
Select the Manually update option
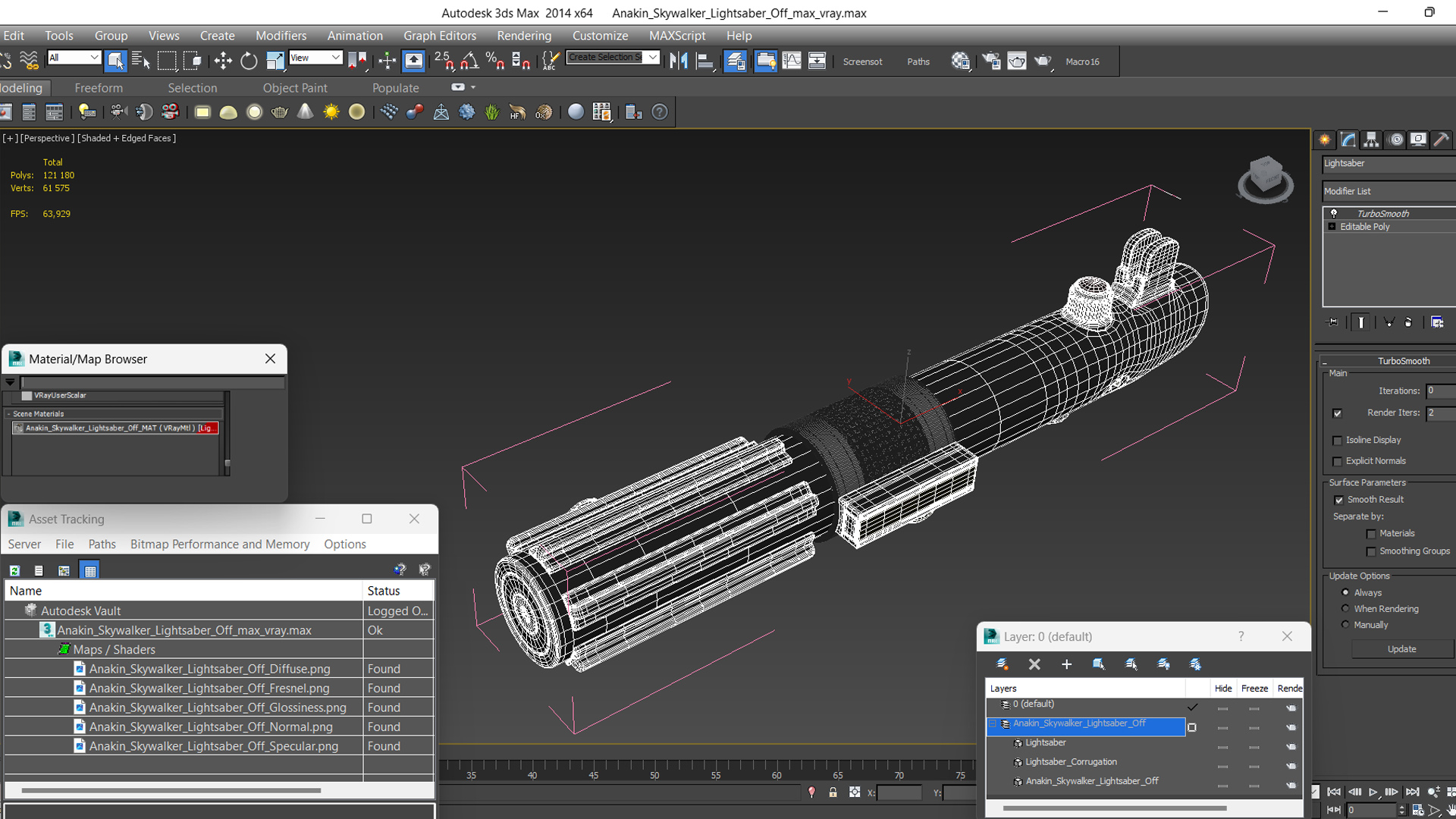(1345, 625)
